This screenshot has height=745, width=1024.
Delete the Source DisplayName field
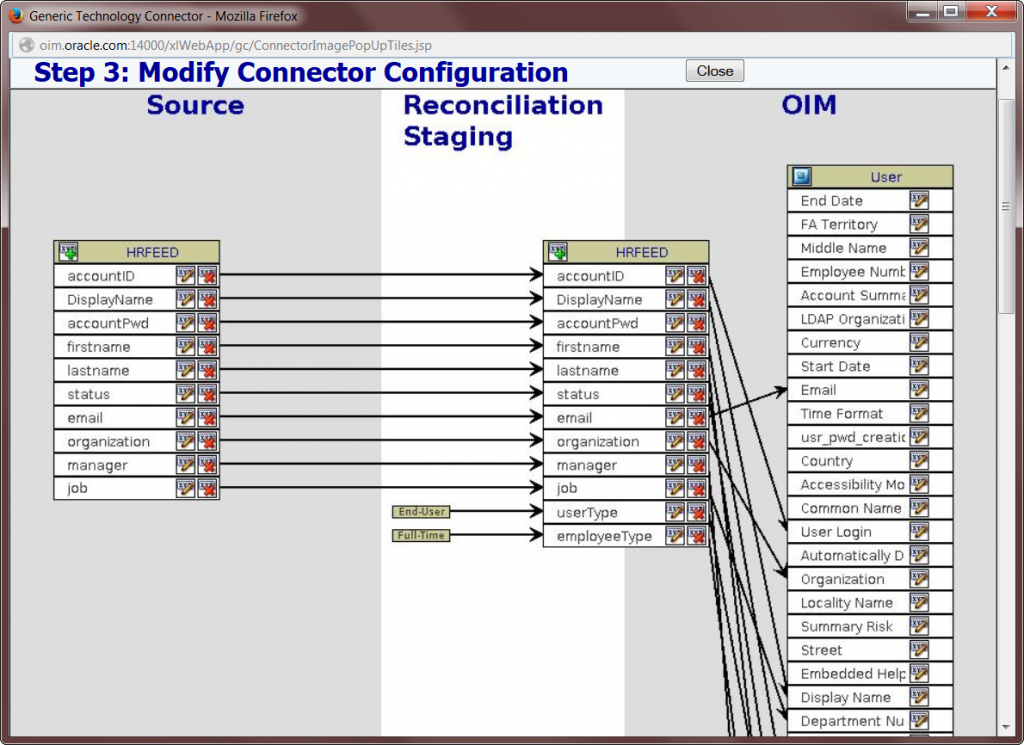pos(207,299)
